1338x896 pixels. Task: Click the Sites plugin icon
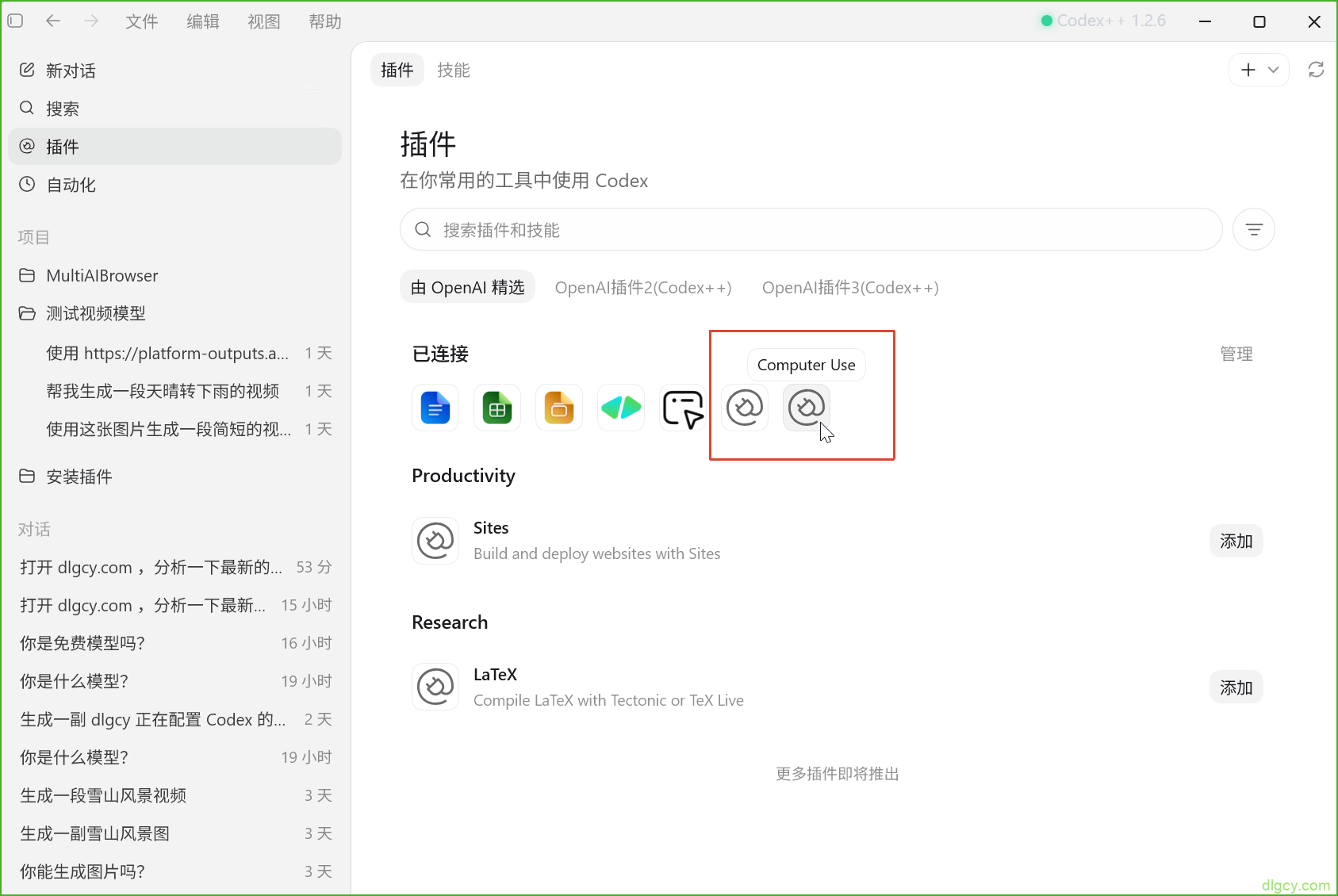pos(435,541)
